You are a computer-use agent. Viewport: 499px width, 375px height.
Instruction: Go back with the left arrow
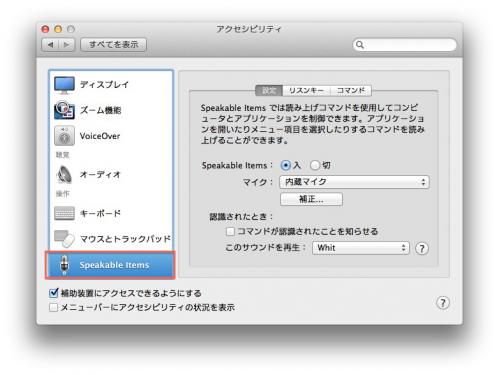pyautogui.click(x=50, y=45)
